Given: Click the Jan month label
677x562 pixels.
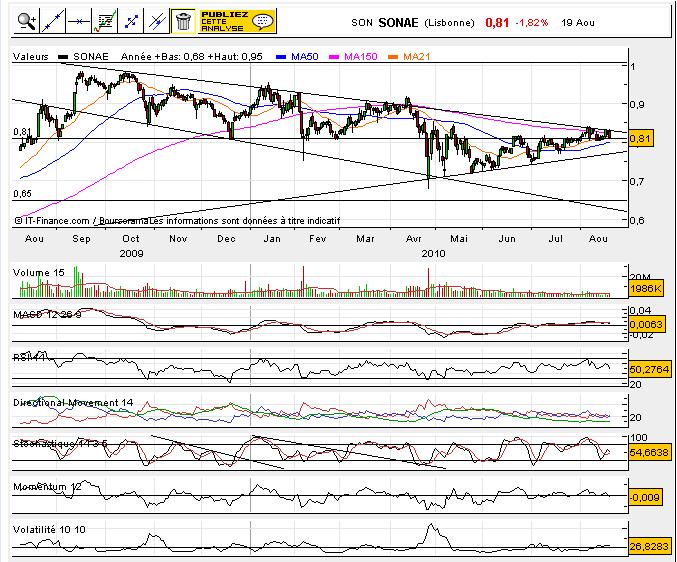Looking at the screenshot, I should pyautogui.click(x=272, y=238).
